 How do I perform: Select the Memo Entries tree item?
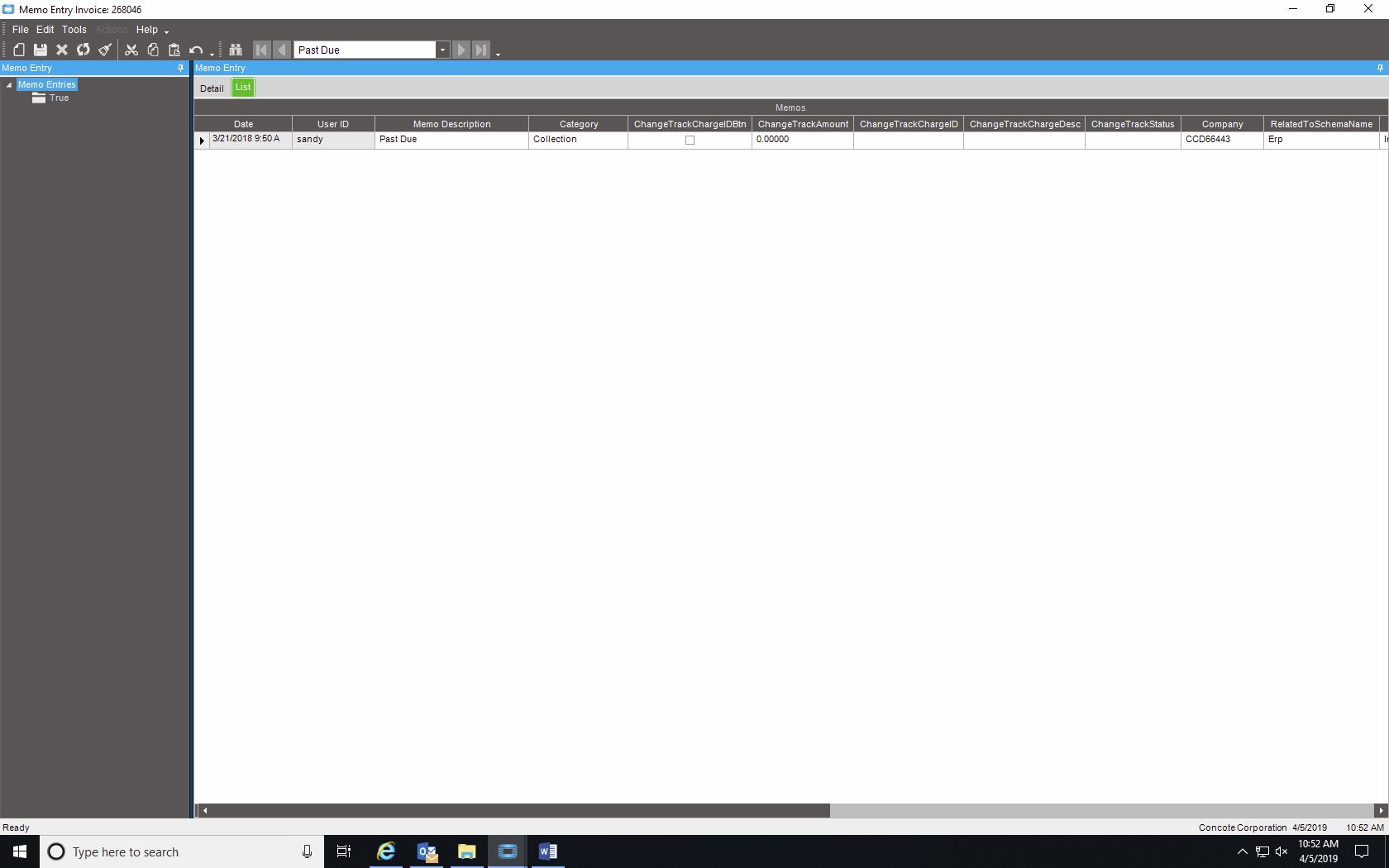click(x=47, y=84)
